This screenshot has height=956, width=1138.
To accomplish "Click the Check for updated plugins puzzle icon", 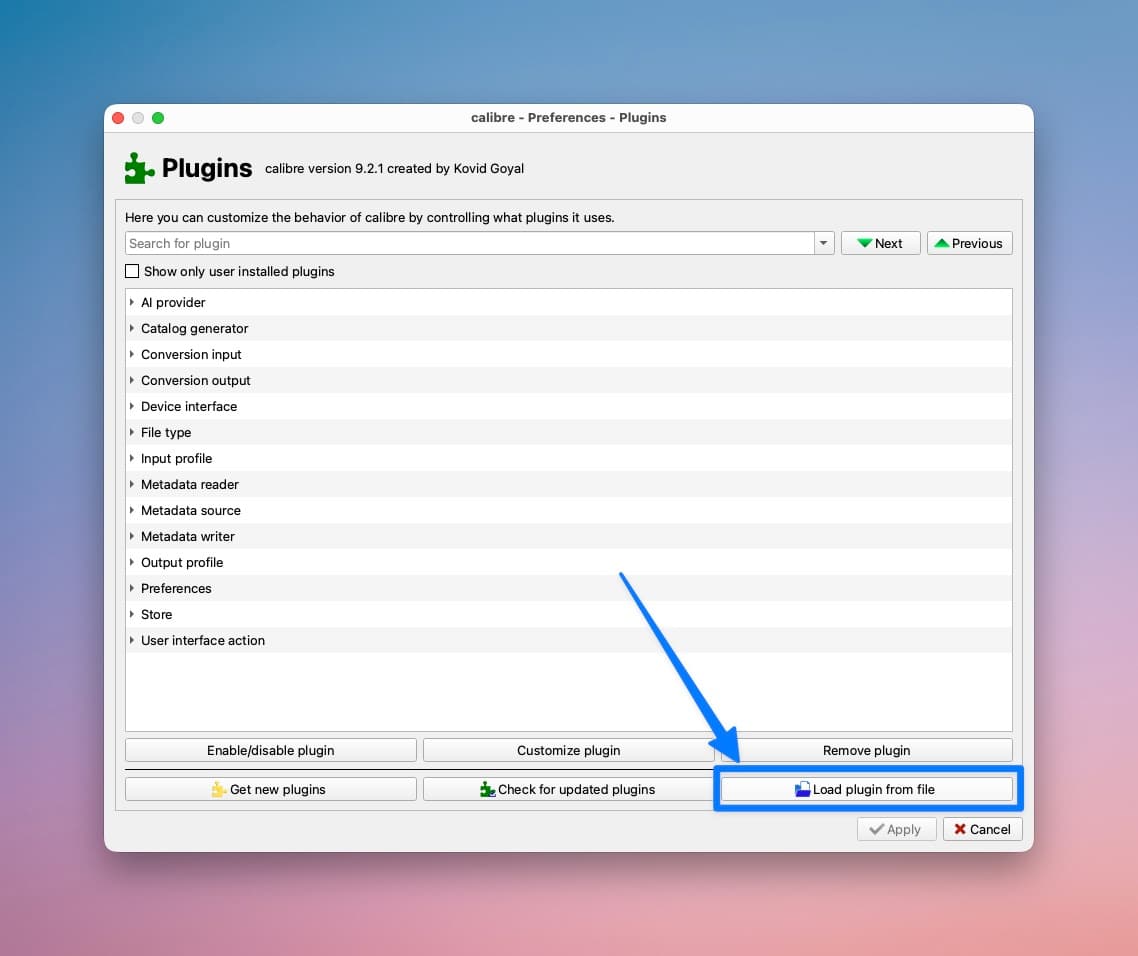I will click(x=488, y=789).
